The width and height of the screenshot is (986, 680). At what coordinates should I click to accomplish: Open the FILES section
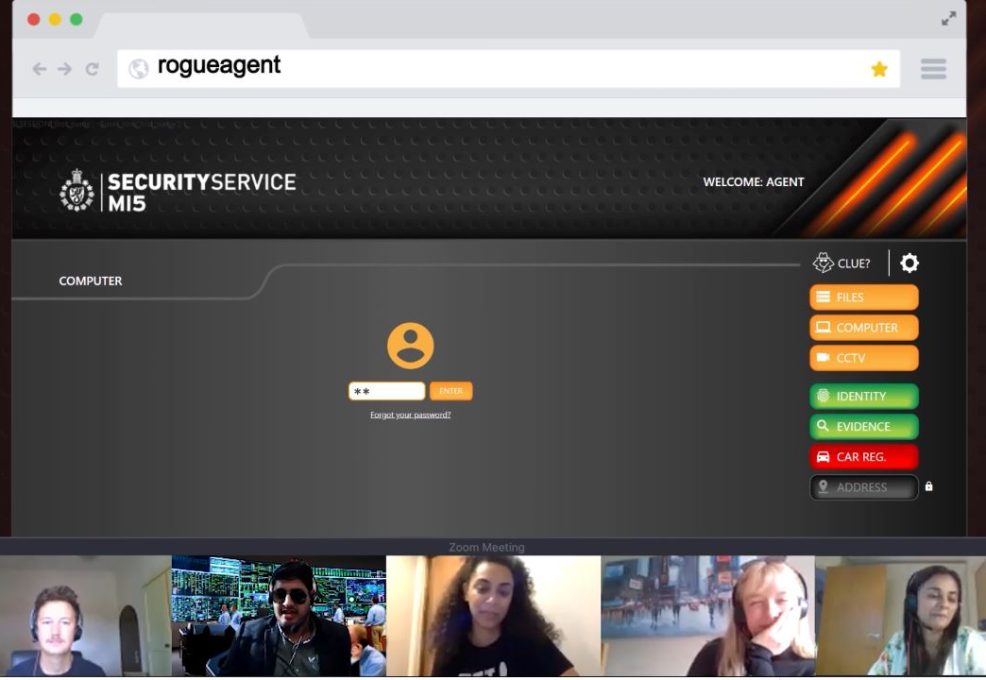863,297
